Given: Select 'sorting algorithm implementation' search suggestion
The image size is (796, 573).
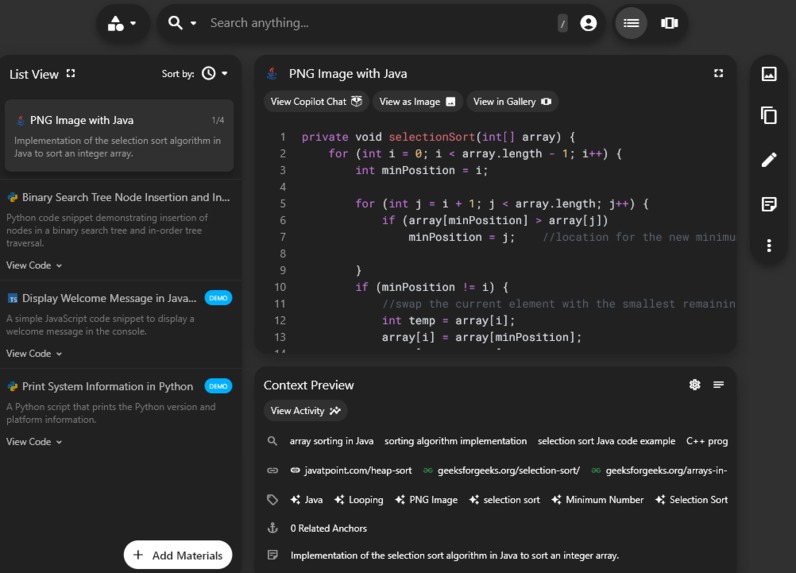Looking at the screenshot, I should [x=455, y=441].
